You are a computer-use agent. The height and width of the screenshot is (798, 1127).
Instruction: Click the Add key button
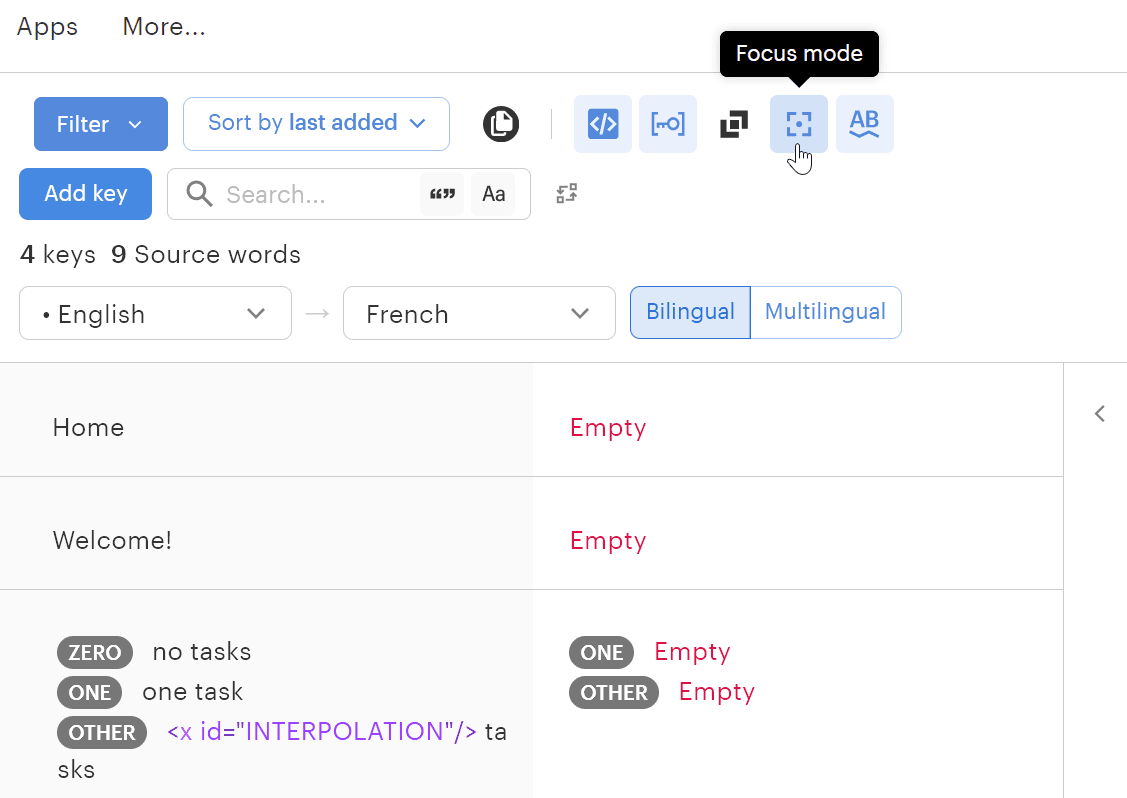coord(85,193)
